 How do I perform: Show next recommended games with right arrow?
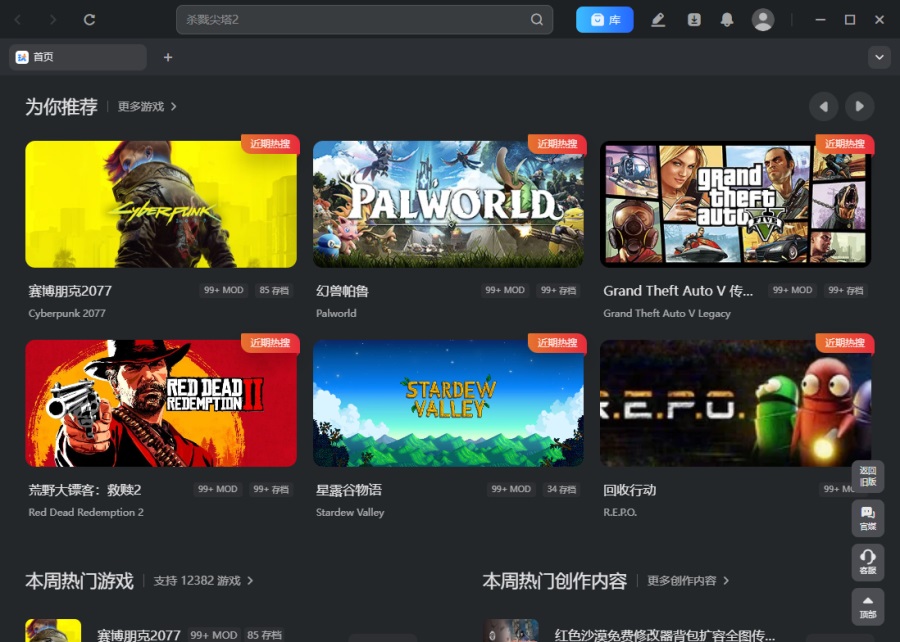tap(859, 106)
